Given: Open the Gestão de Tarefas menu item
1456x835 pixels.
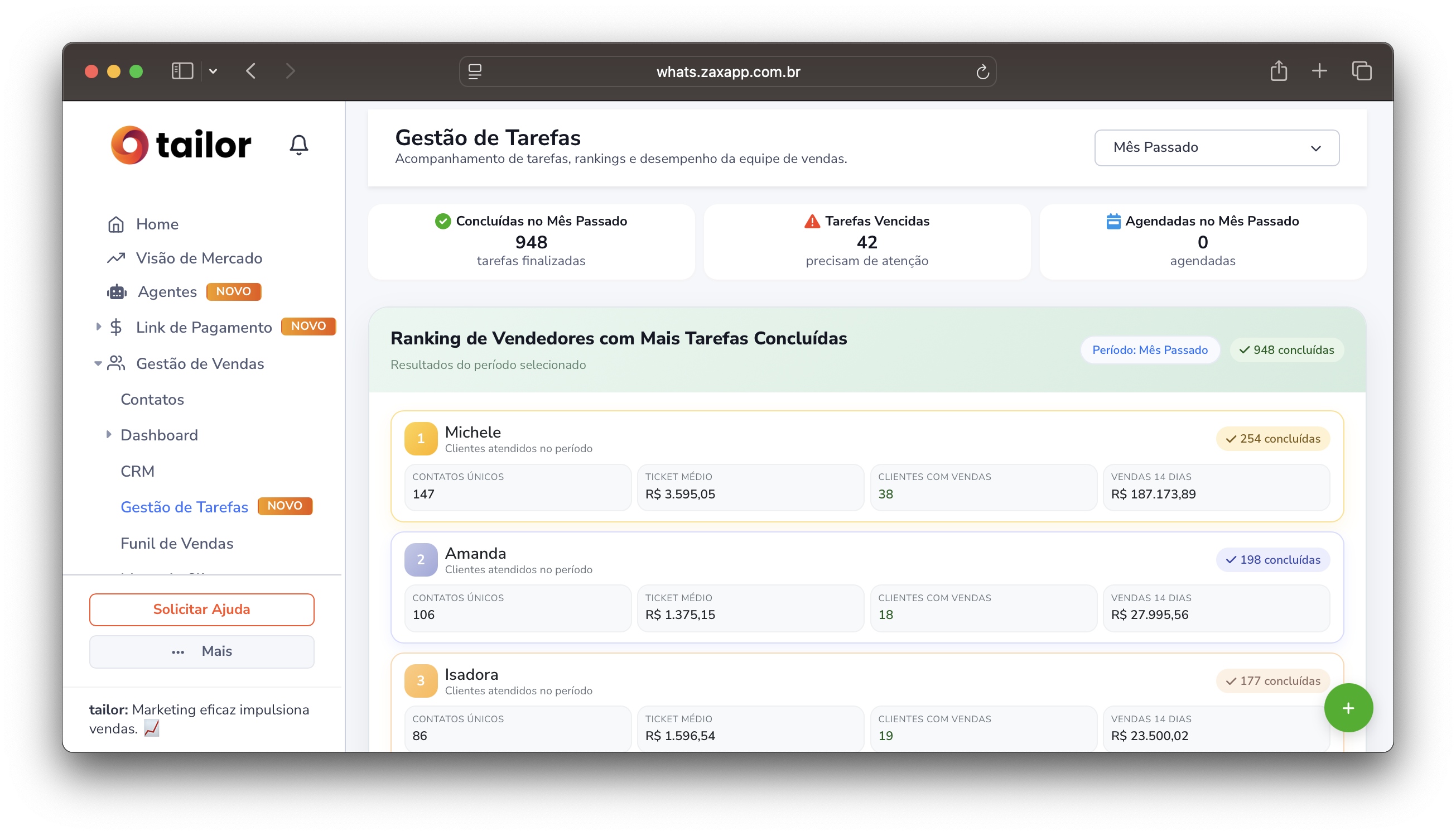Looking at the screenshot, I should [x=184, y=507].
